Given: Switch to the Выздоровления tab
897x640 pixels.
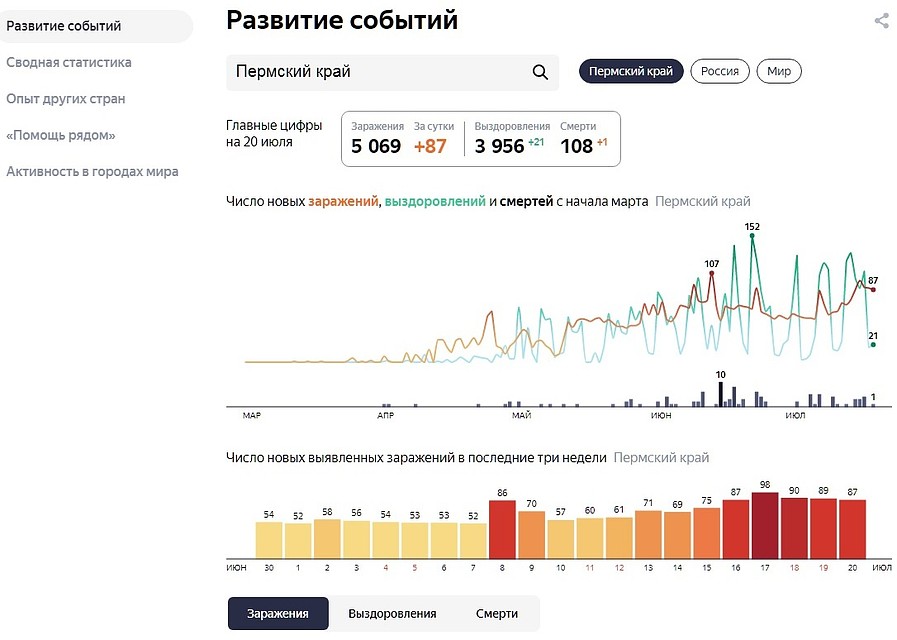Looking at the screenshot, I should pos(392,614).
